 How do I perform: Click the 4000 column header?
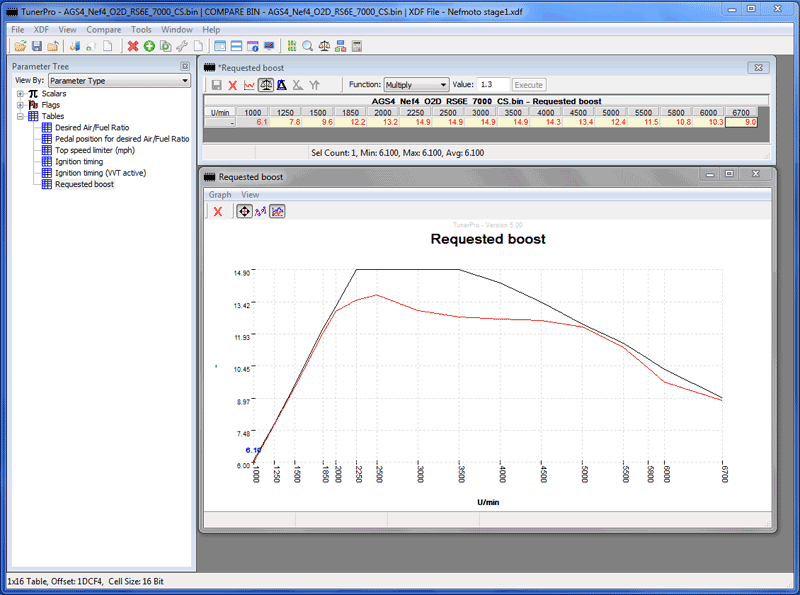[x=545, y=113]
